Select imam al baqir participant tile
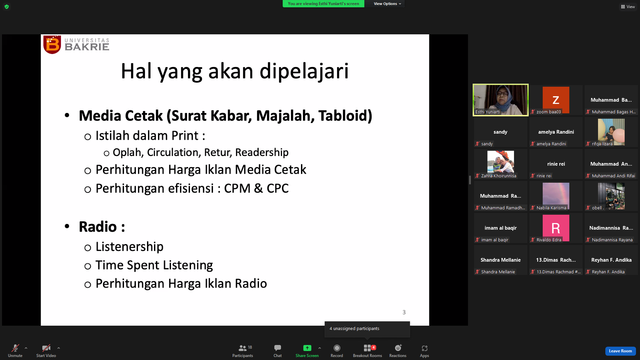Image resolution: width=640 pixels, height=360 pixels. coord(500,228)
